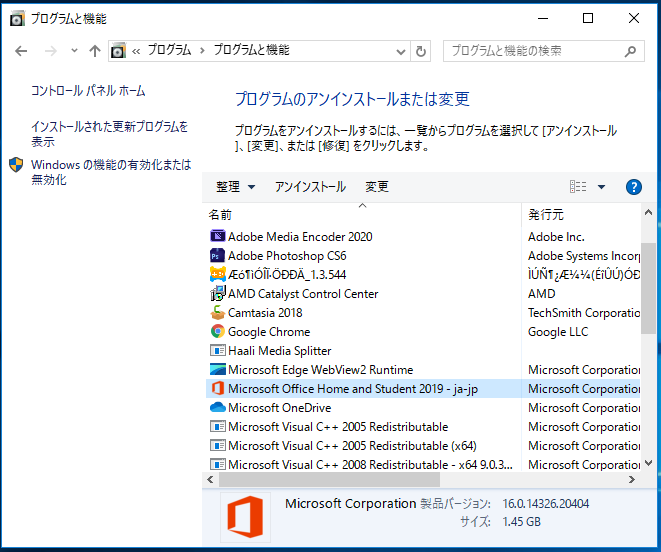Click the プログラムと機能 breadcrumb segment
661x552 pixels.
[251, 50]
